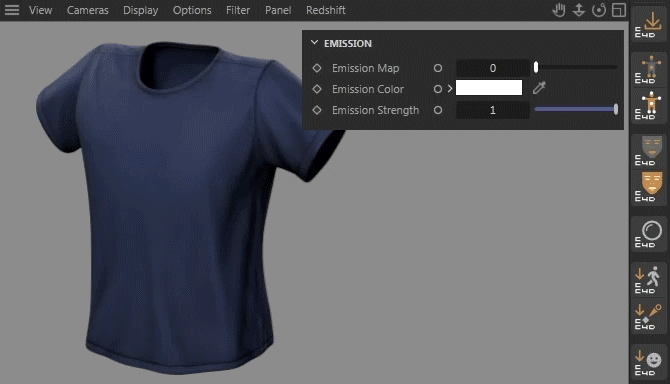Toggle Emission Color keyframe diamond
The height and width of the screenshot is (384, 670).
[x=317, y=89]
